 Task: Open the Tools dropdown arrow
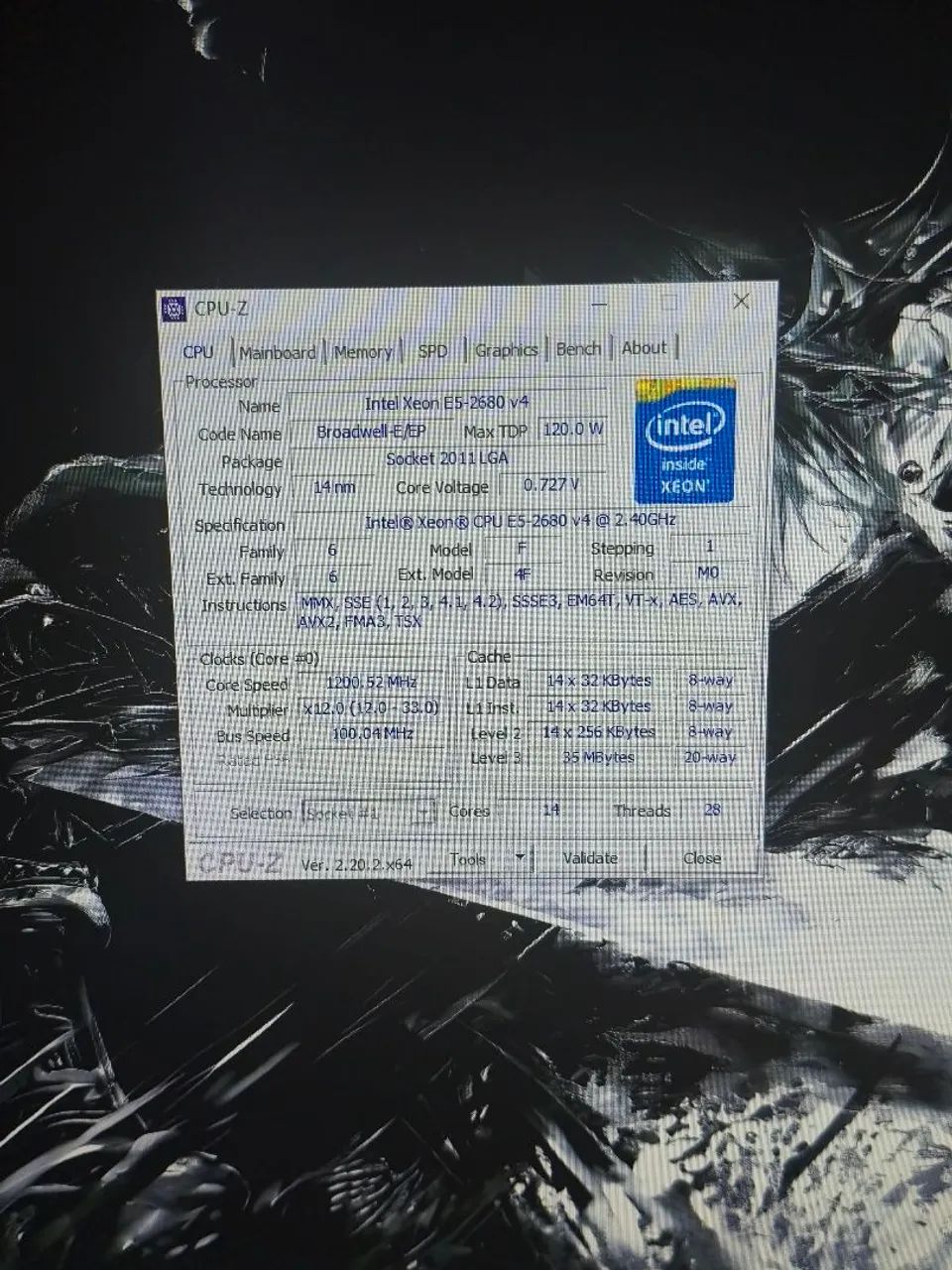point(519,858)
